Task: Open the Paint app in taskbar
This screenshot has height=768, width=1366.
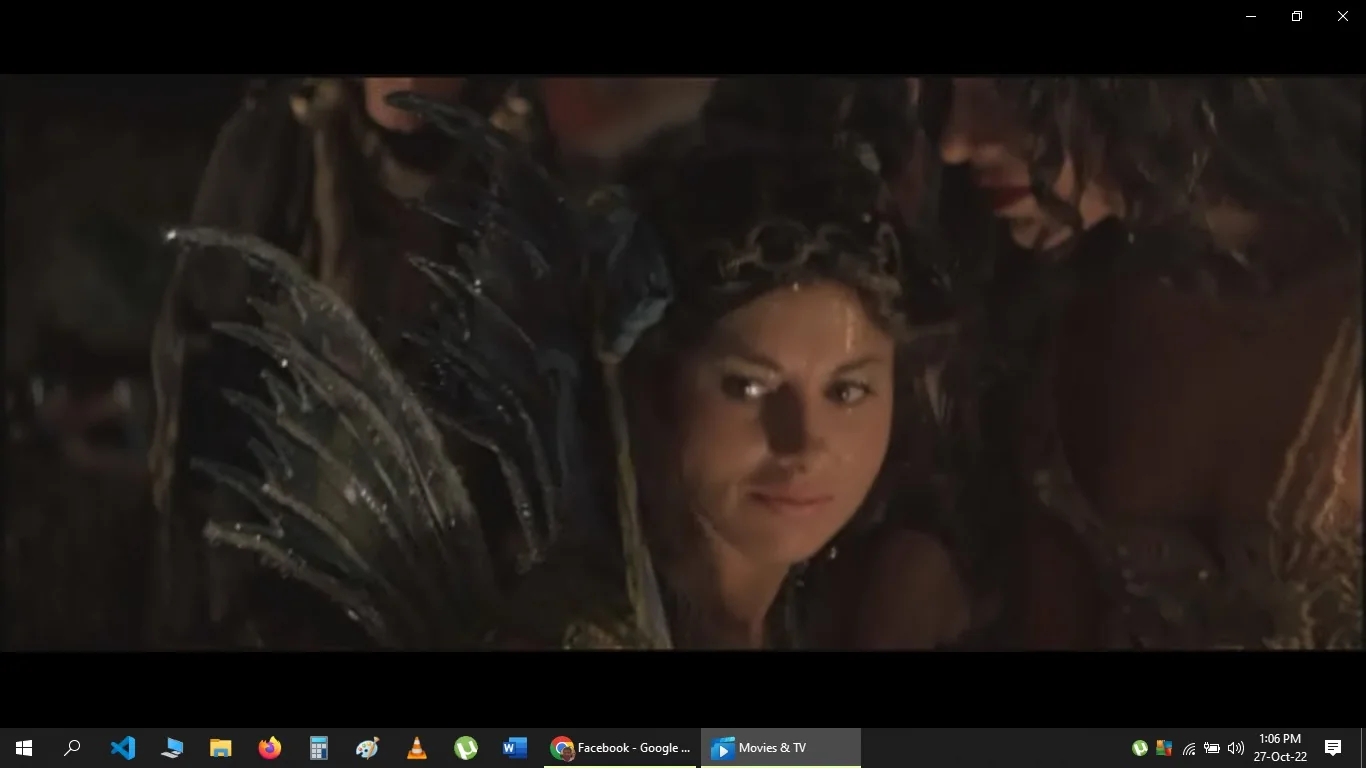Action: click(367, 748)
